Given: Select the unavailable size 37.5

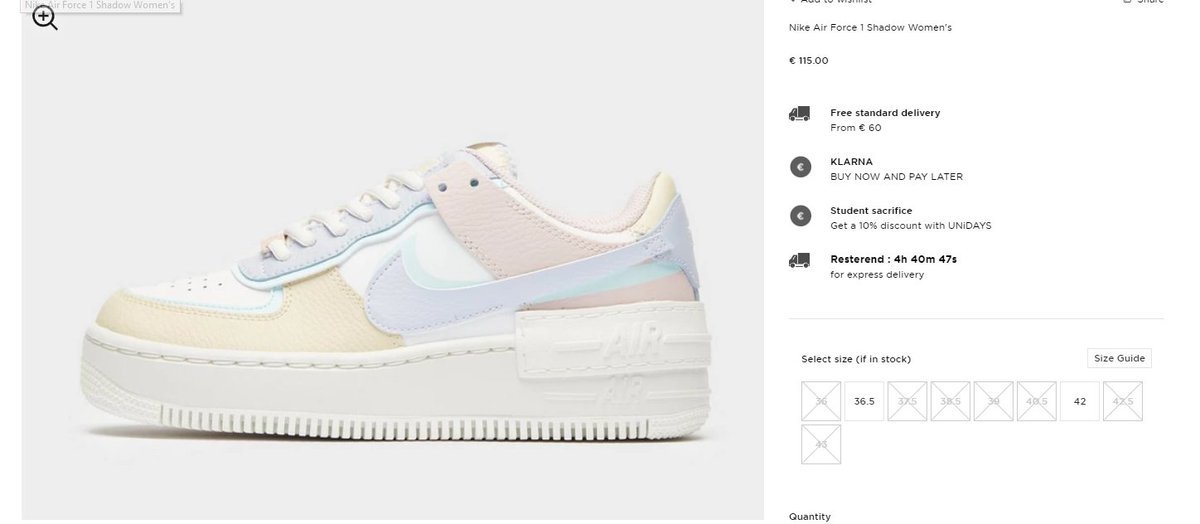Looking at the screenshot, I should pos(907,401).
